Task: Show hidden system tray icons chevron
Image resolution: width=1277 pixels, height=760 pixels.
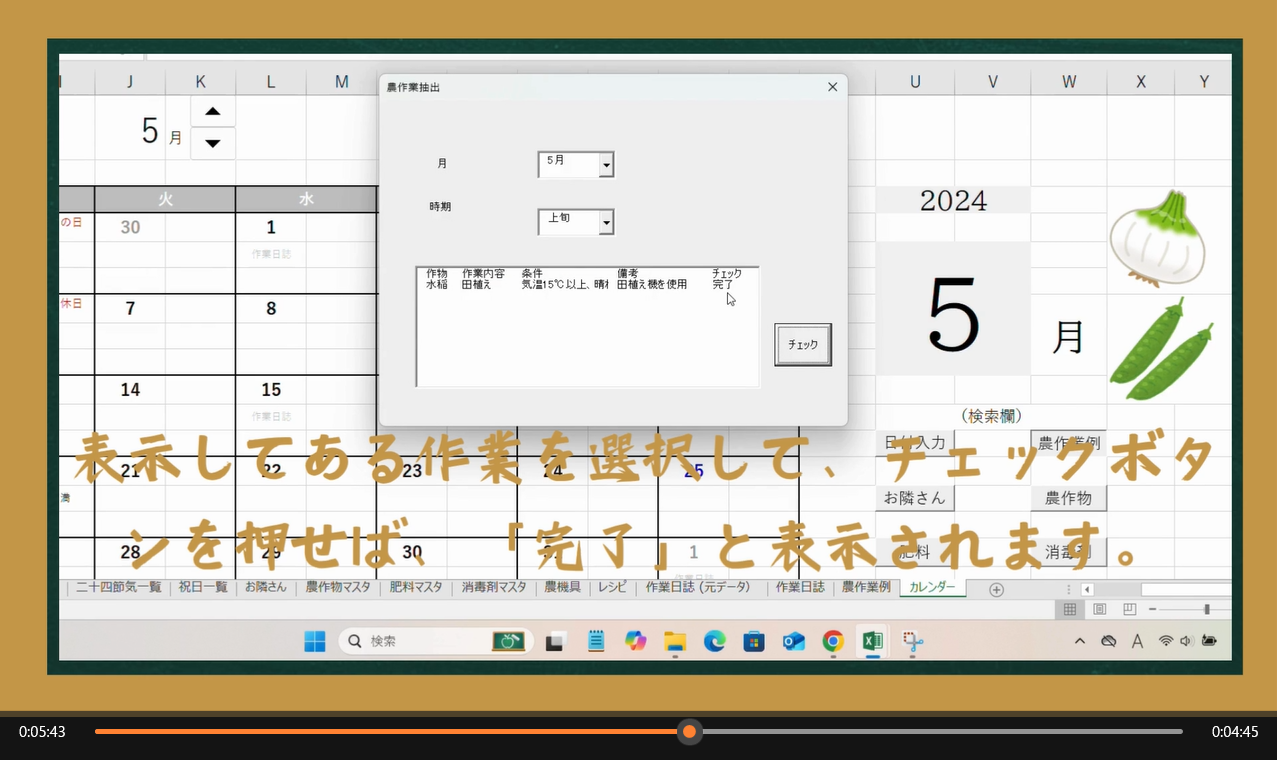Action: pyautogui.click(x=1080, y=641)
